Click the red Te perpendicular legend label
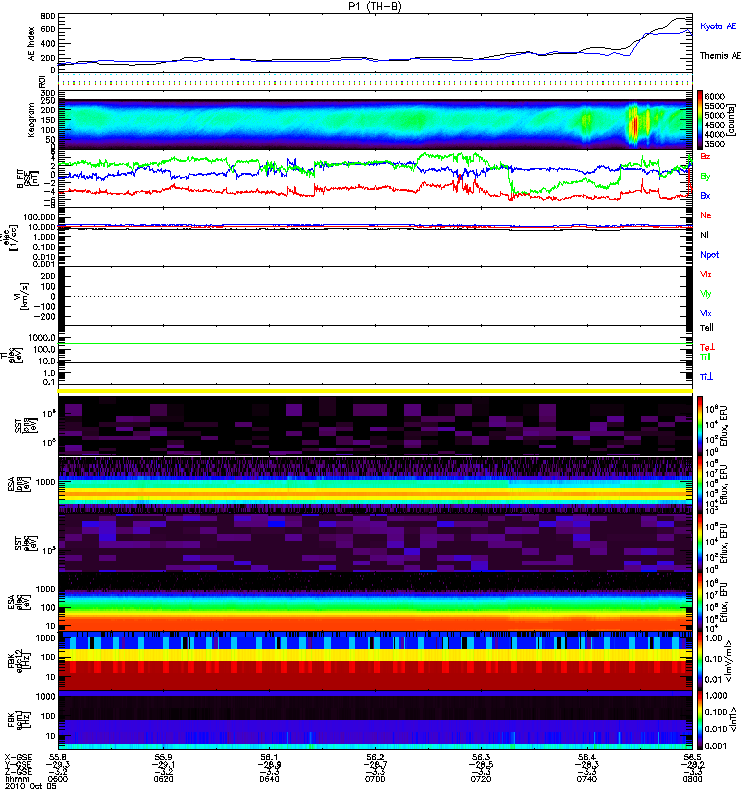 (x=707, y=347)
